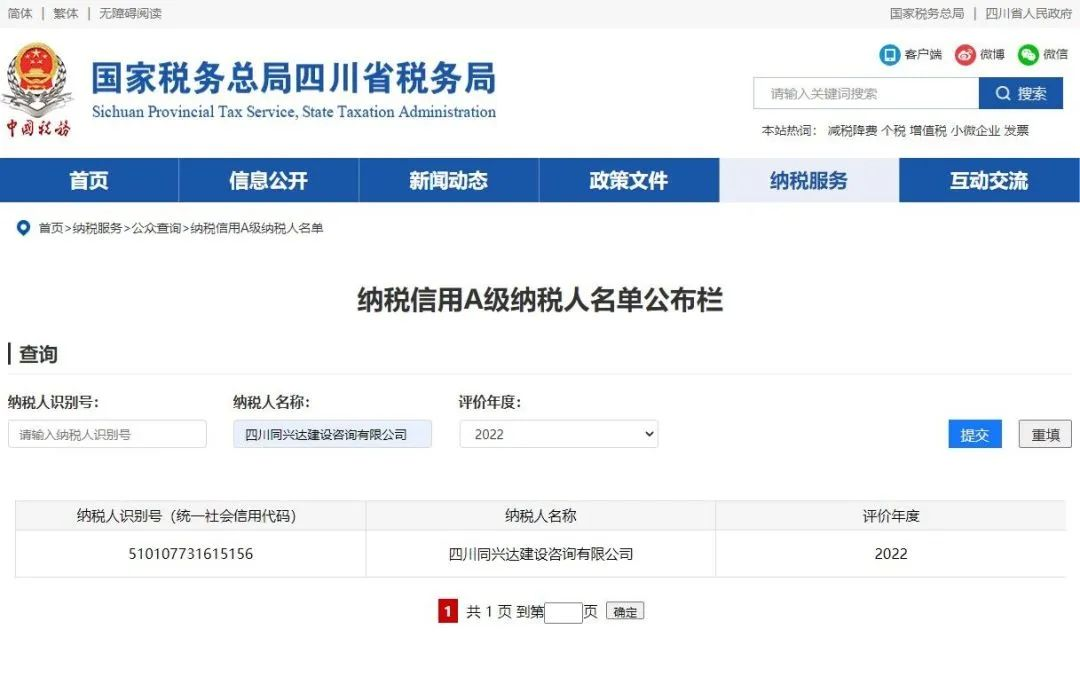Go to 公众查询 in breadcrumb

pos(156,228)
